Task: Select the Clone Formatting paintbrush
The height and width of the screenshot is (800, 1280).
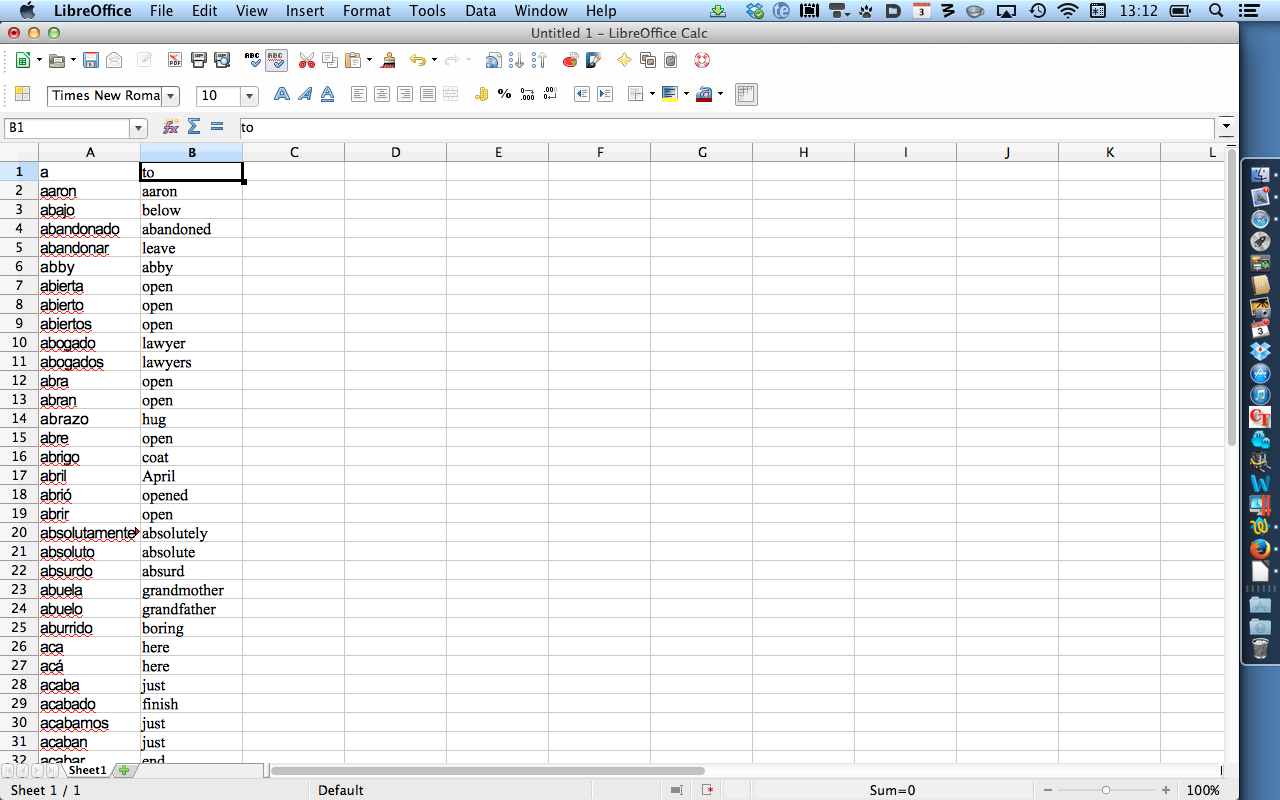Action: [x=389, y=60]
